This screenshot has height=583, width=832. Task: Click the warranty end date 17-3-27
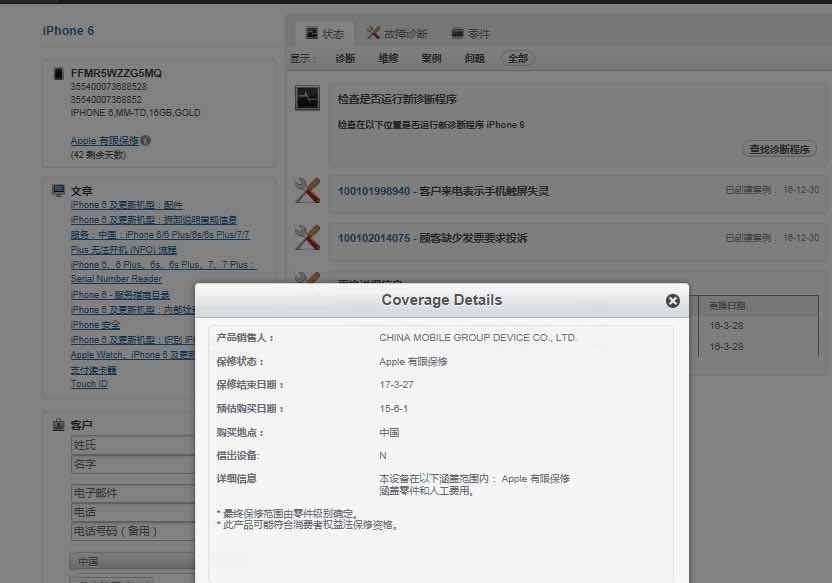396,385
